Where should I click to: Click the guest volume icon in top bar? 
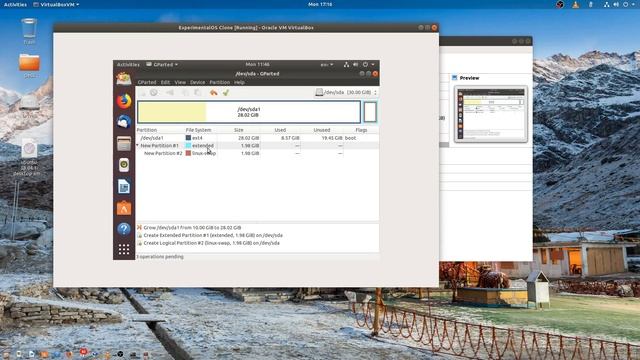(x=356, y=64)
